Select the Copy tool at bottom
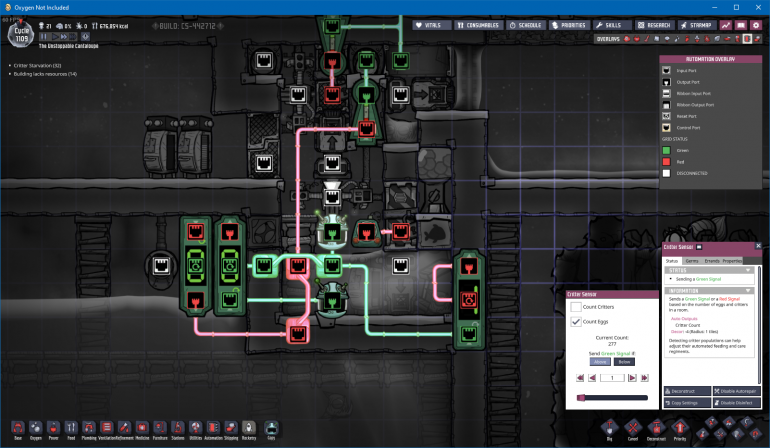The height and width of the screenshot is (448, 770). [271, 428]
